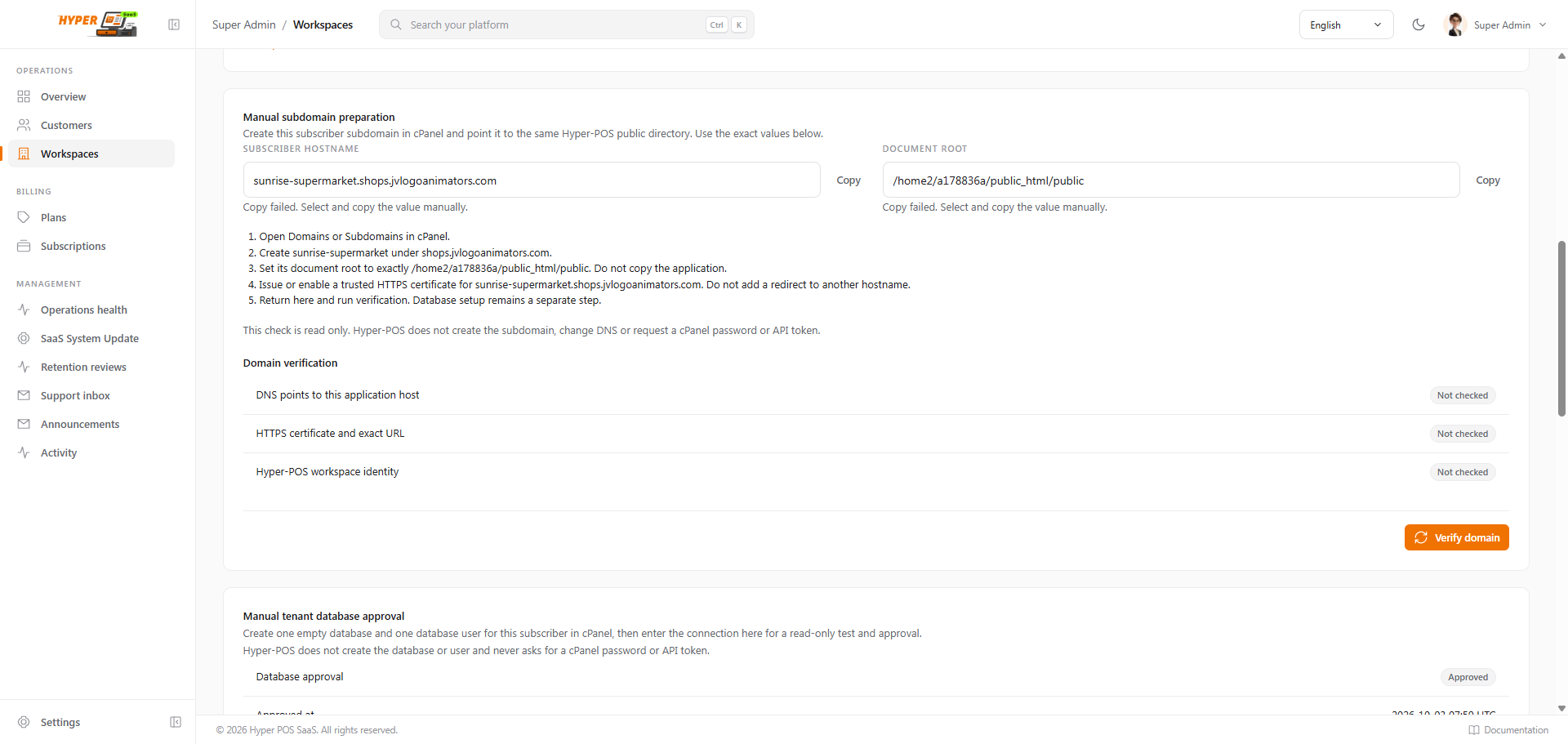Open Support inbox page
Image resolution: width=1568 pixels, height=744 pixels.
click(91, 395)
